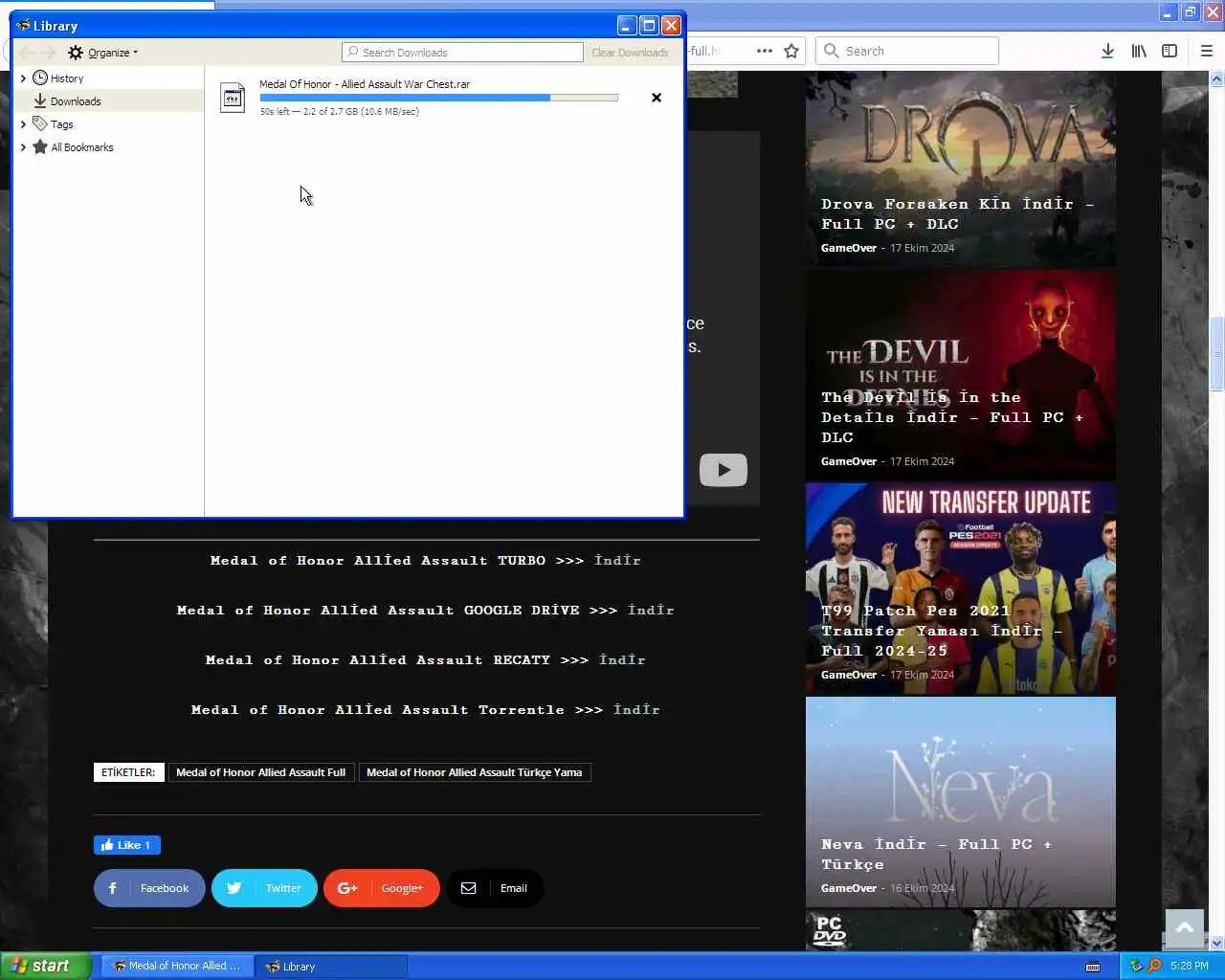Click the PC DVD thumbnail at bottom
Screen dimensions: 1225x980
961,930
